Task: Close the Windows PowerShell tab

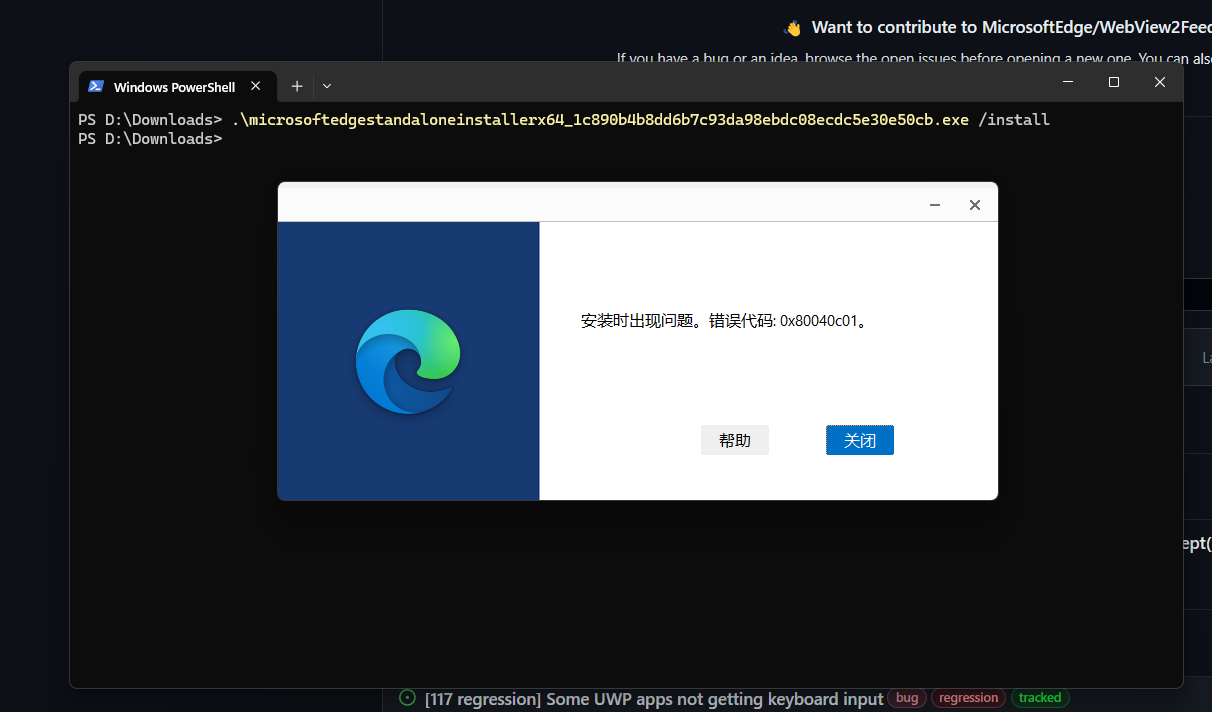Action: 256,86
